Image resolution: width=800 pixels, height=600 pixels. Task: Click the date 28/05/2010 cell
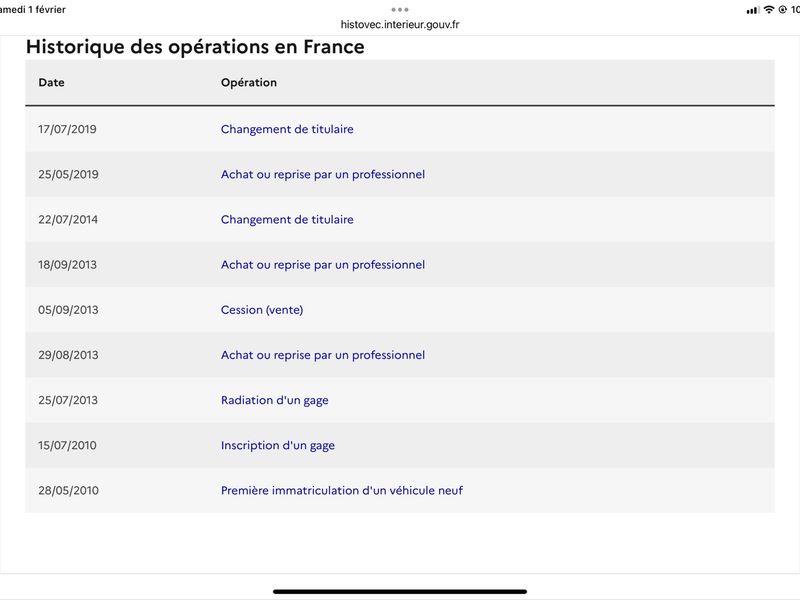click(68, 490)
